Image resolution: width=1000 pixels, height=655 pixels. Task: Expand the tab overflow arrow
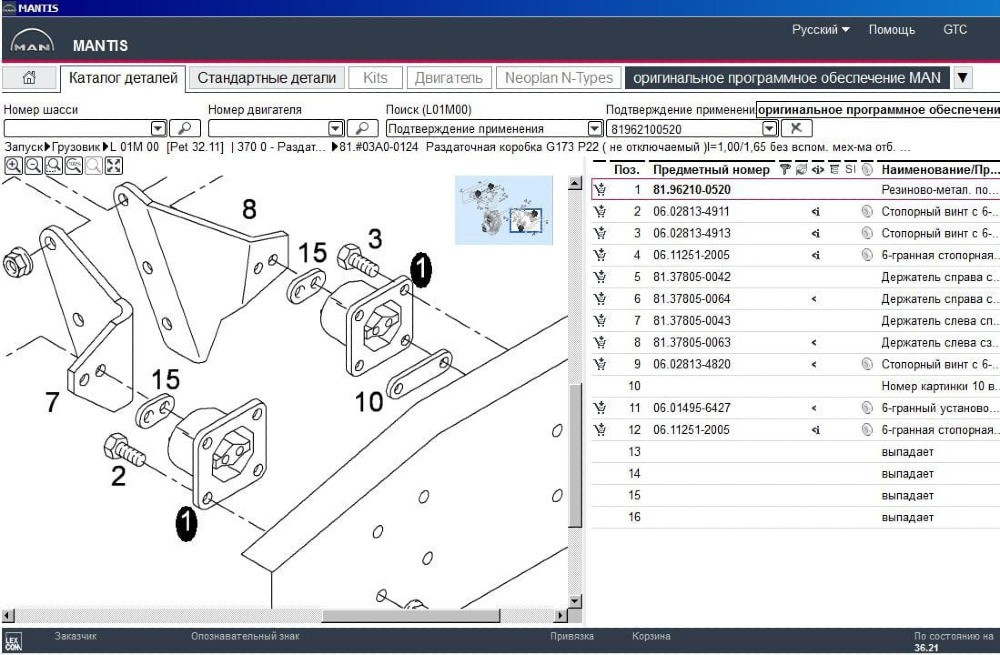pos(962,78)
